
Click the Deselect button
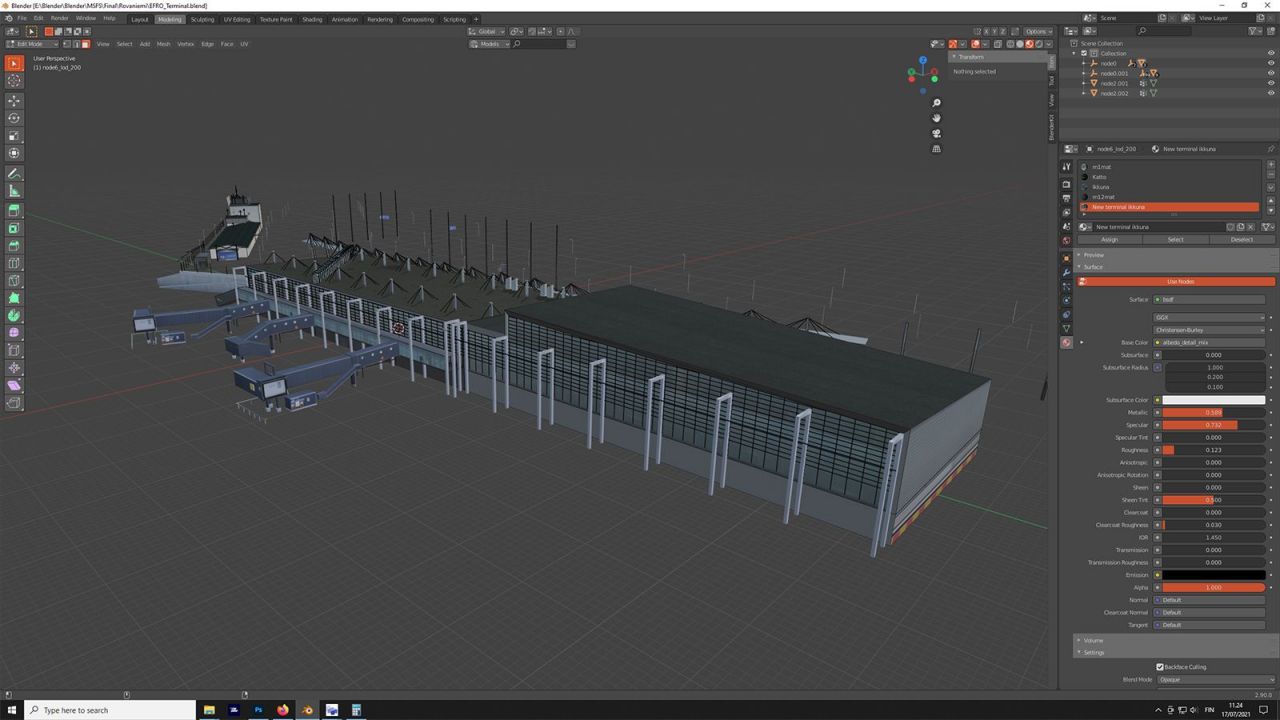point(1242,239)
